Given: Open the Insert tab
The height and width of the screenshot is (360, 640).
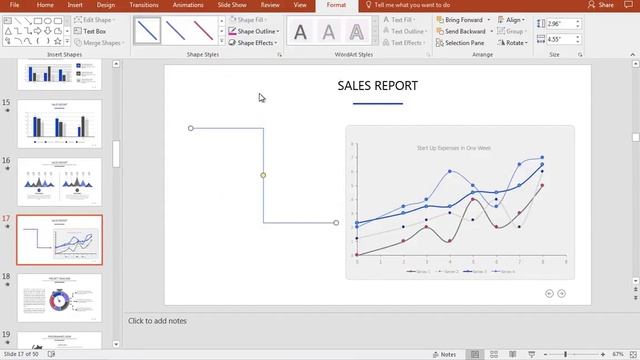Looking at the screenshot, I should coord(75,5).
